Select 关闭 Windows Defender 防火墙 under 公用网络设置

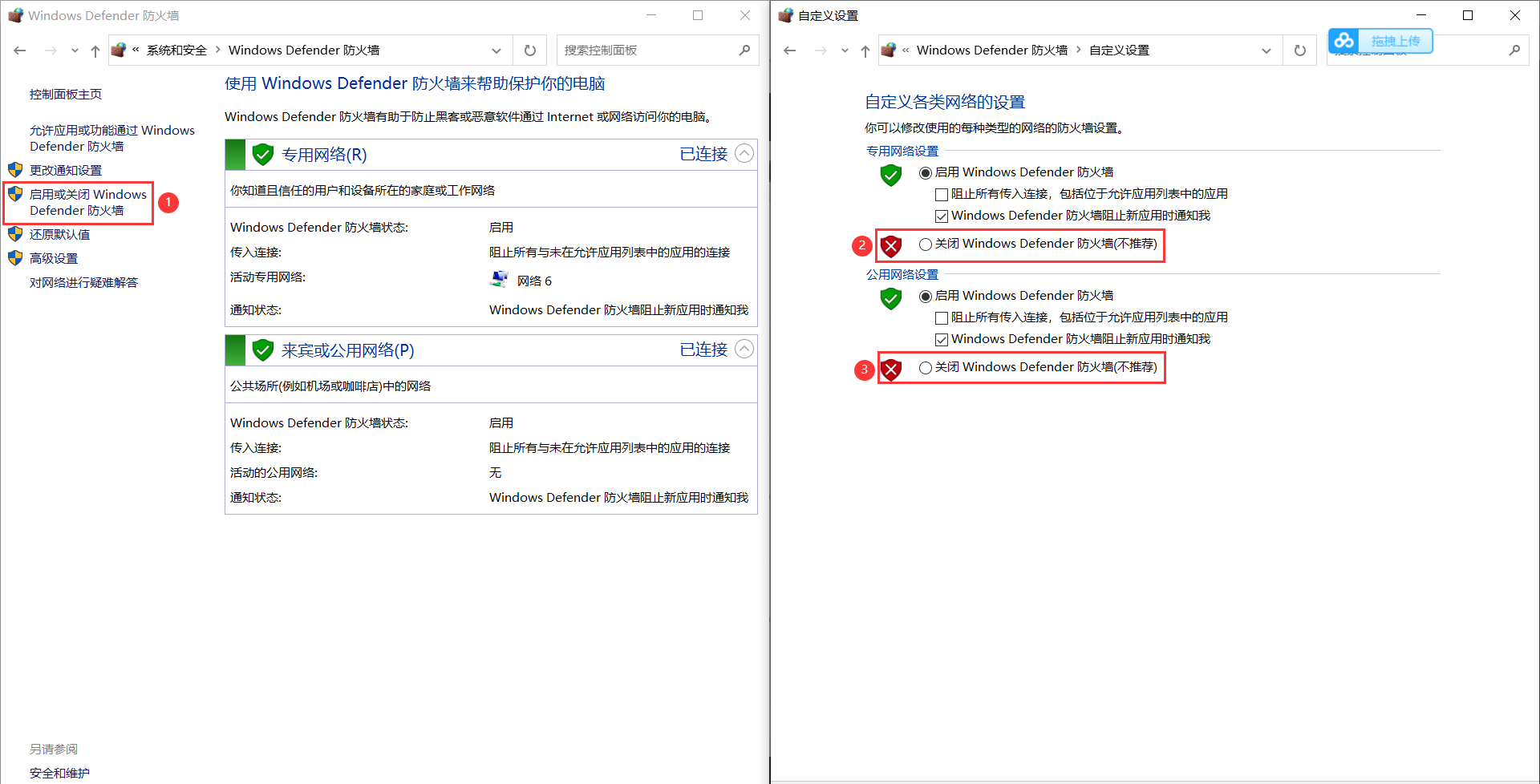(x=926, y=368)
